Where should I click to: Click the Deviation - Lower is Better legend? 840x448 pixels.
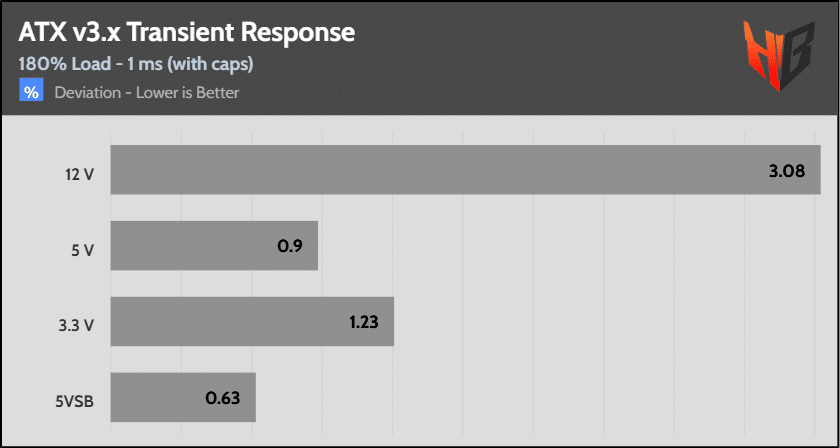click(x=147, y=93)
